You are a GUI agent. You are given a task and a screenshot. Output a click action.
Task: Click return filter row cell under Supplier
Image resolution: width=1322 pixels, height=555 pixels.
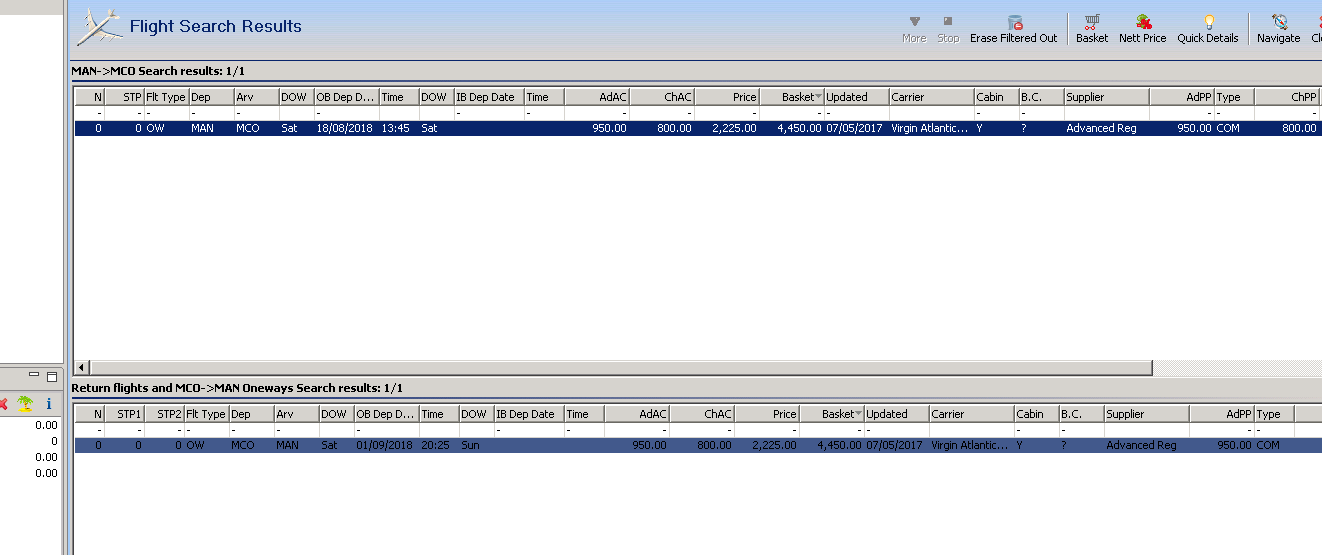tap(1146, 430)
